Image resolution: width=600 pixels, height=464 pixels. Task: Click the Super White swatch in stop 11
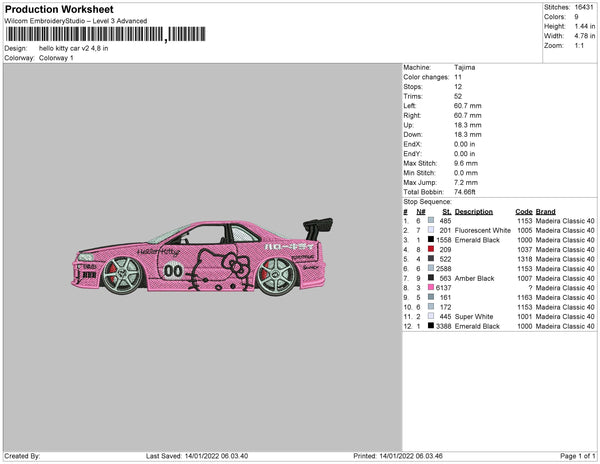tap(431, 316)
